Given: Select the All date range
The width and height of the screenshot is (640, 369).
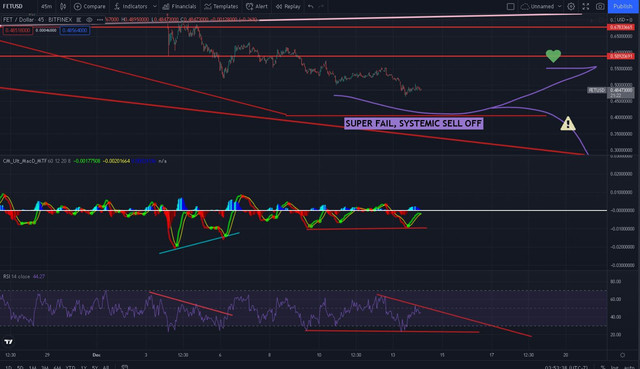Looking at the screenshot, I should (106, 367).
